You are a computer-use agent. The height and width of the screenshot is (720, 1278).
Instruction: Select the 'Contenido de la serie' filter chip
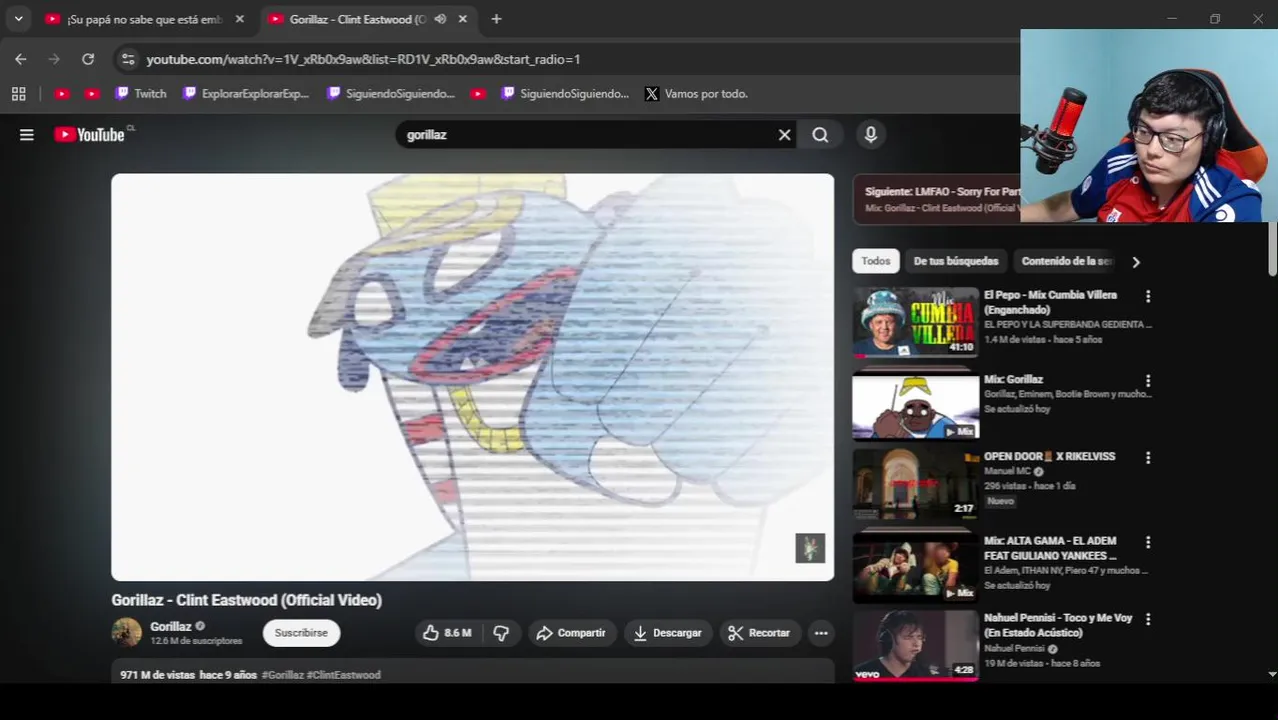tap(1066, 261)
